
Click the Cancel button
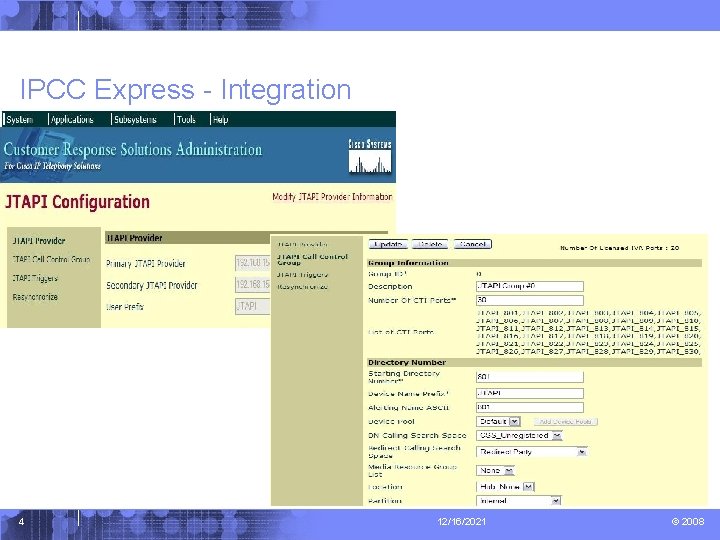(472, 244)
